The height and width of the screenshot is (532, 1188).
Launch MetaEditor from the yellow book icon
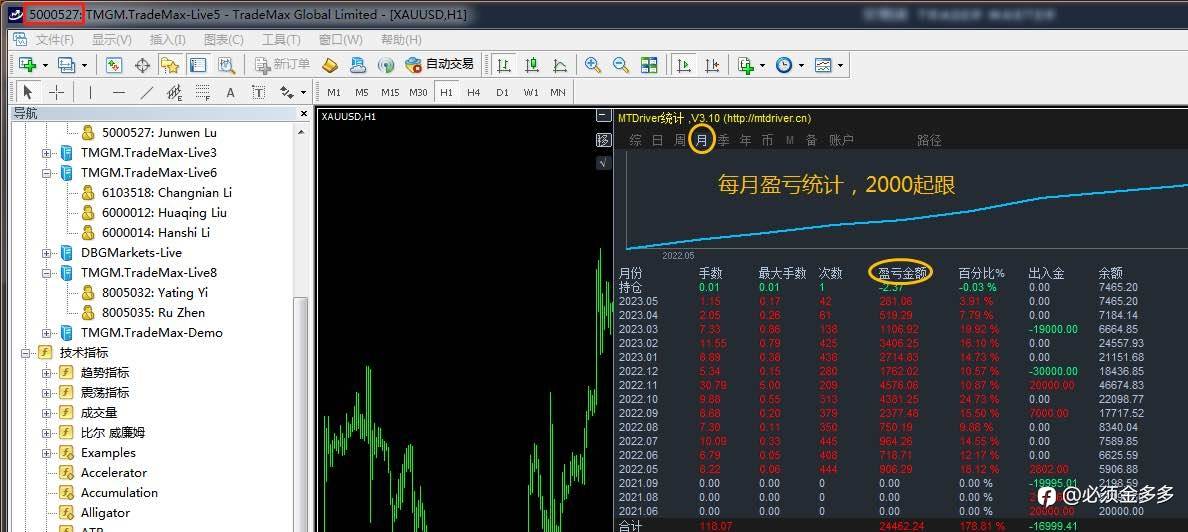[330, 65]
